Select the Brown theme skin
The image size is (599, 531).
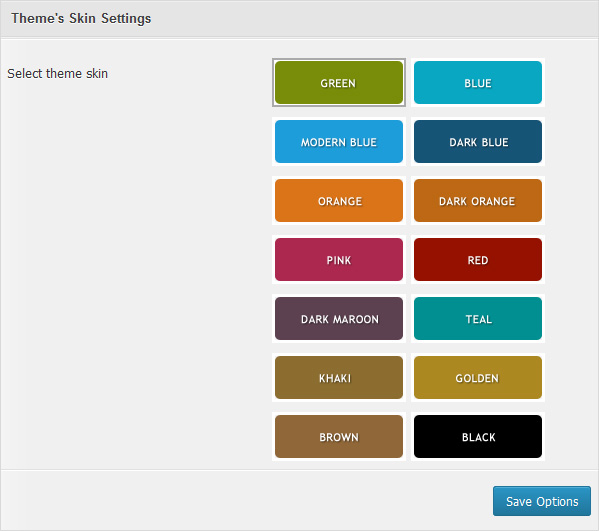click(339, 437)
